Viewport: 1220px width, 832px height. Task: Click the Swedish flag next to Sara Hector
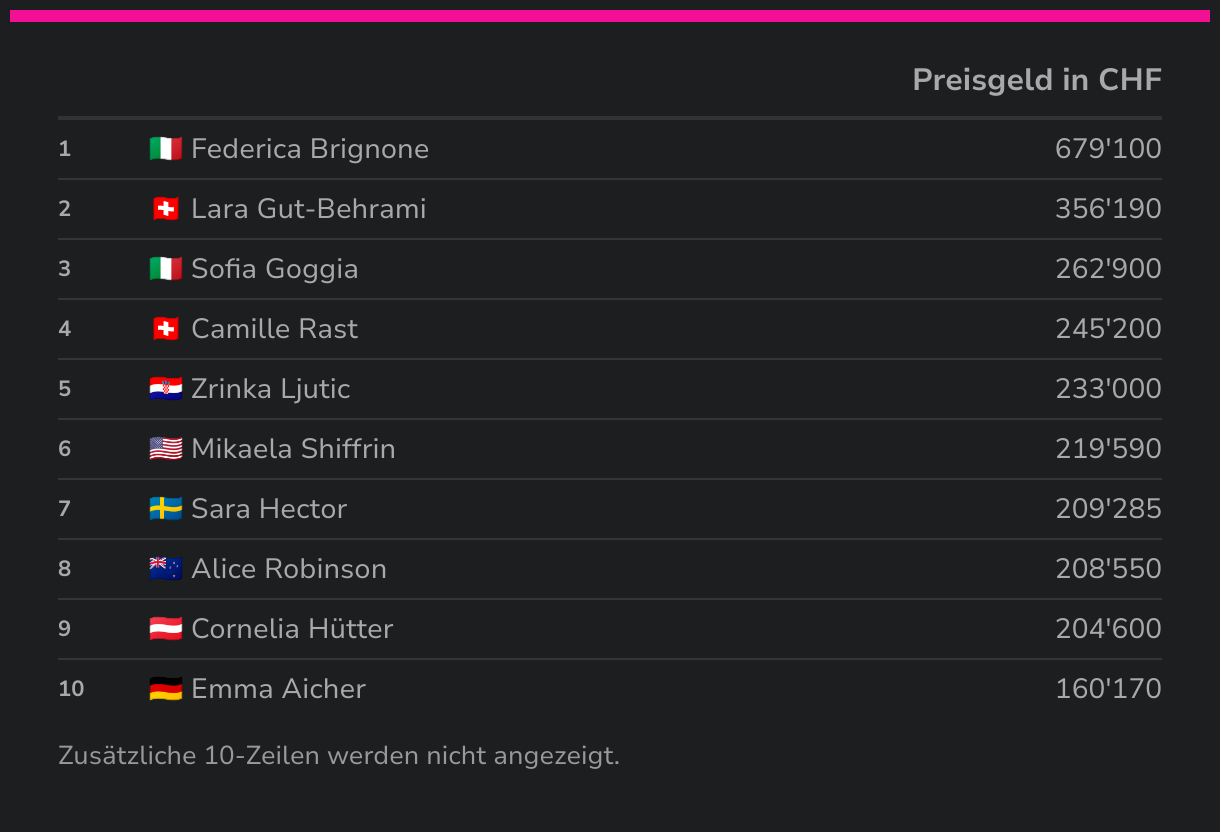tap(166, 509)
